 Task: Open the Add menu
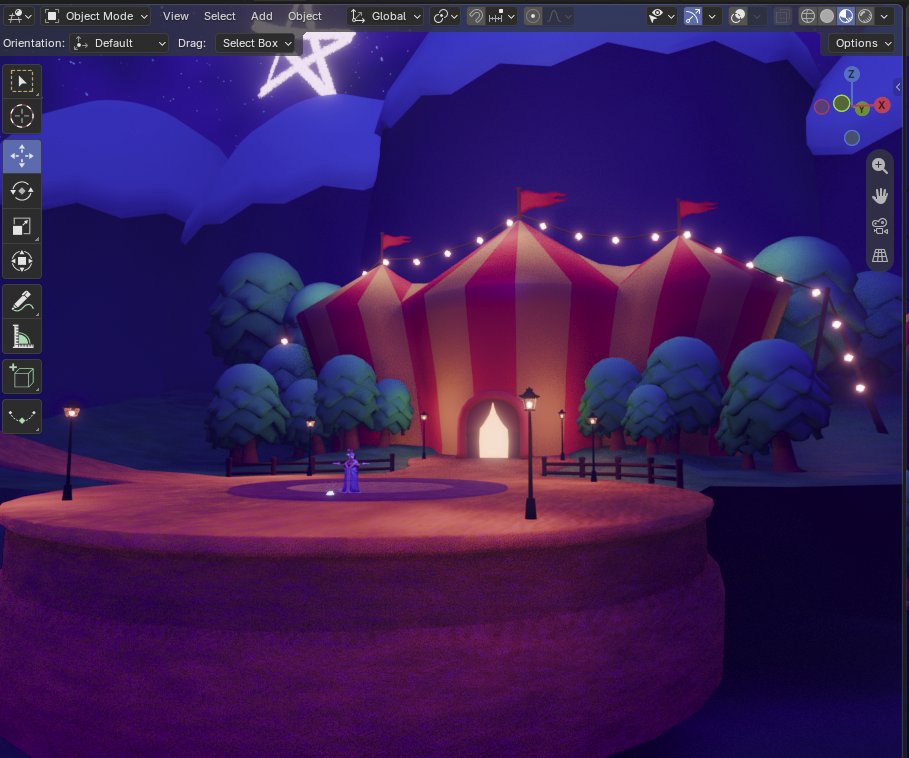pyautogui.click(x=261, y=16)
